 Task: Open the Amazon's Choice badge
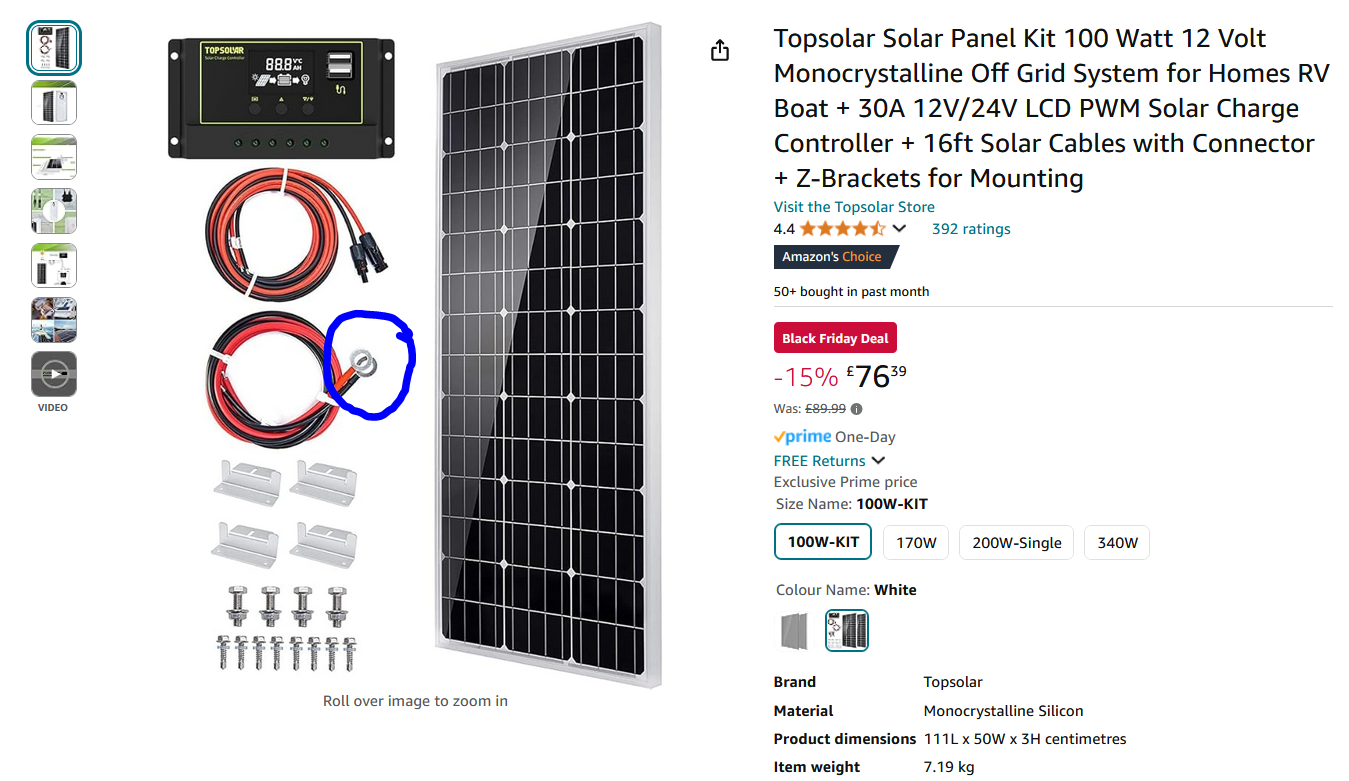(836, 257)
